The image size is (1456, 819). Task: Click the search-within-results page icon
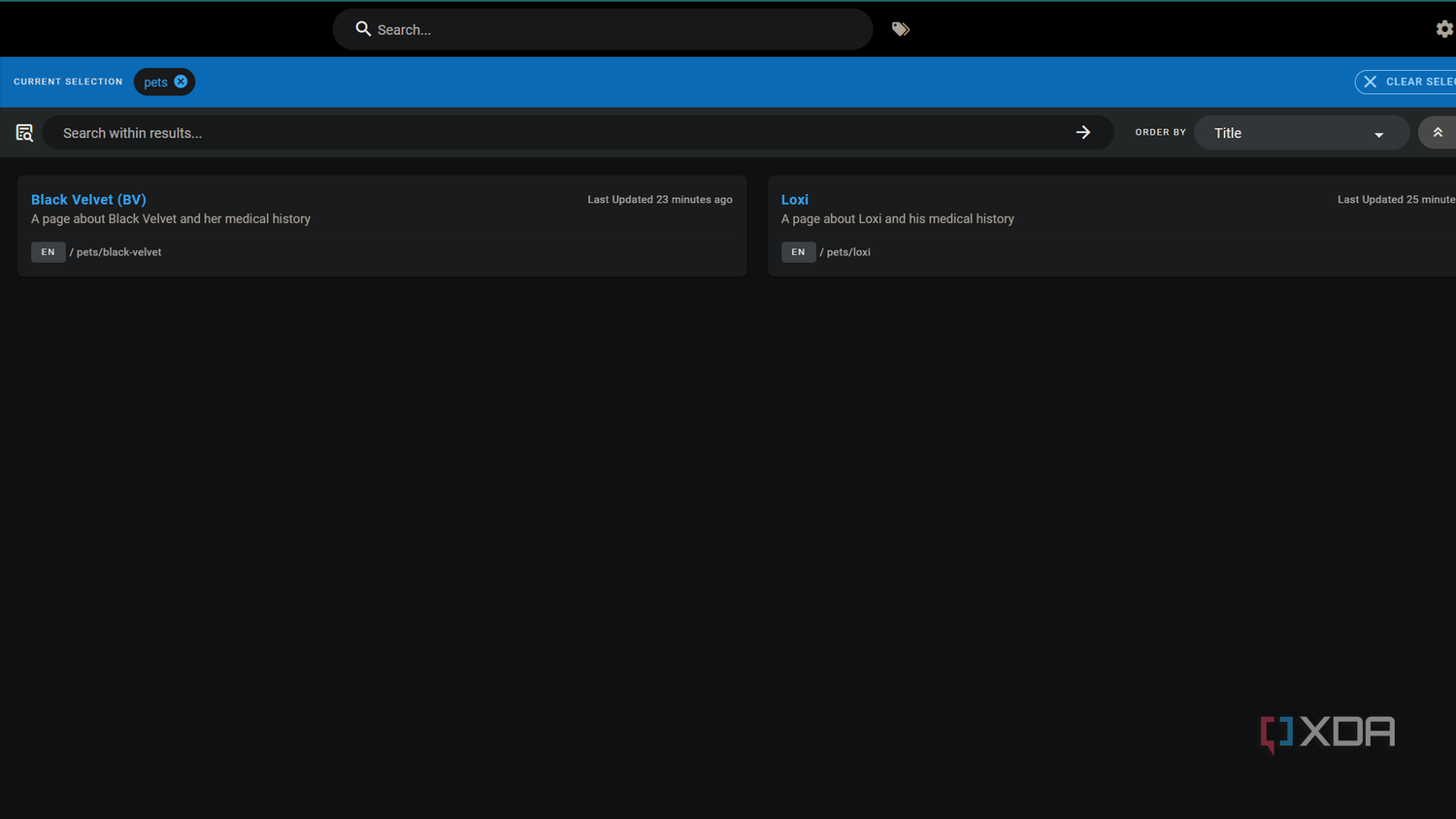pos(24,133)
